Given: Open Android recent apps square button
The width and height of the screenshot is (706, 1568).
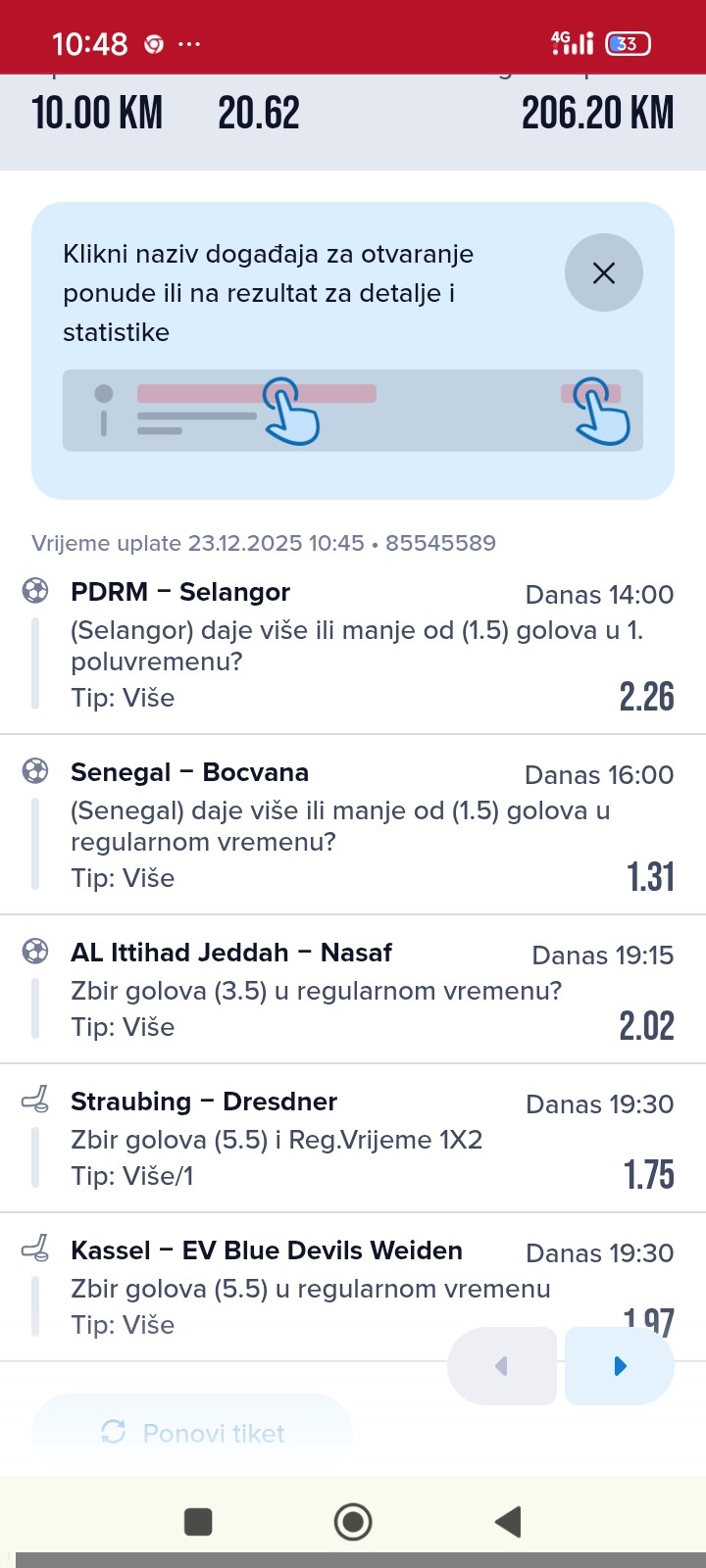Looking at the screenshot, I should coord(198,1522).
